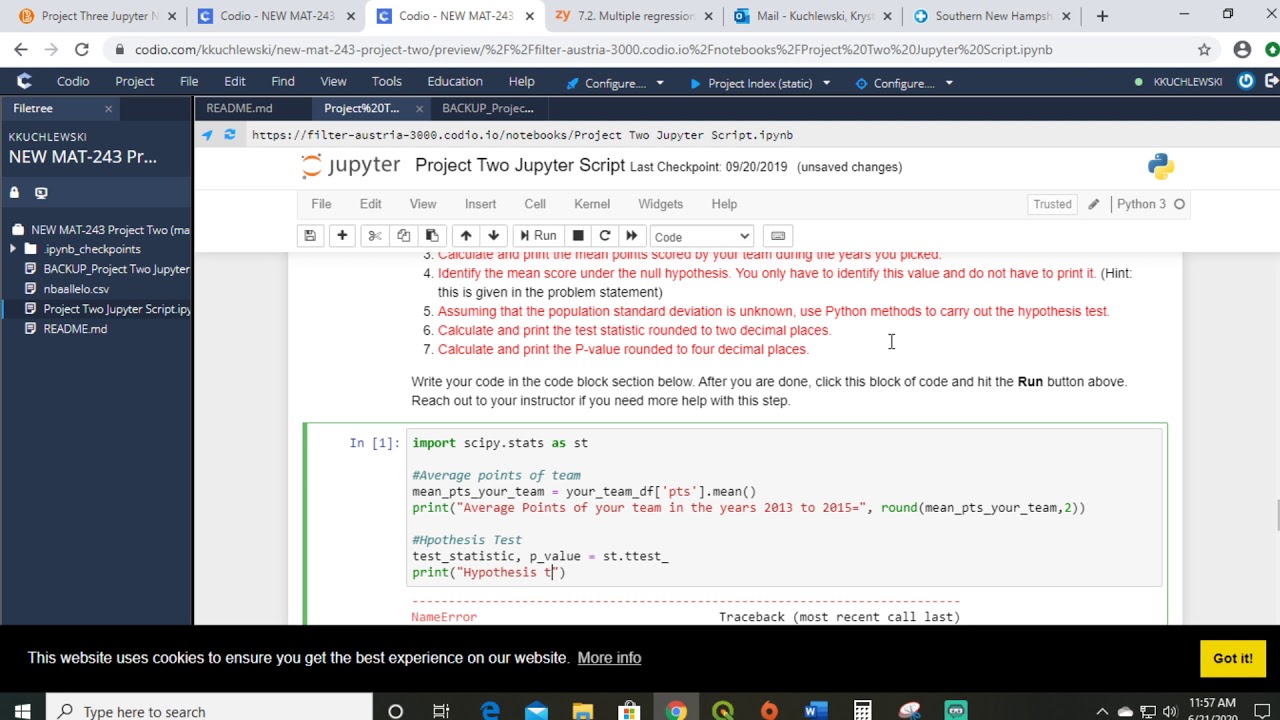Open the Calculator from the taskbar
Image resolution: width=1280 pixels, height=720 pixels.
pyautogui.click(x=862, y=711)
